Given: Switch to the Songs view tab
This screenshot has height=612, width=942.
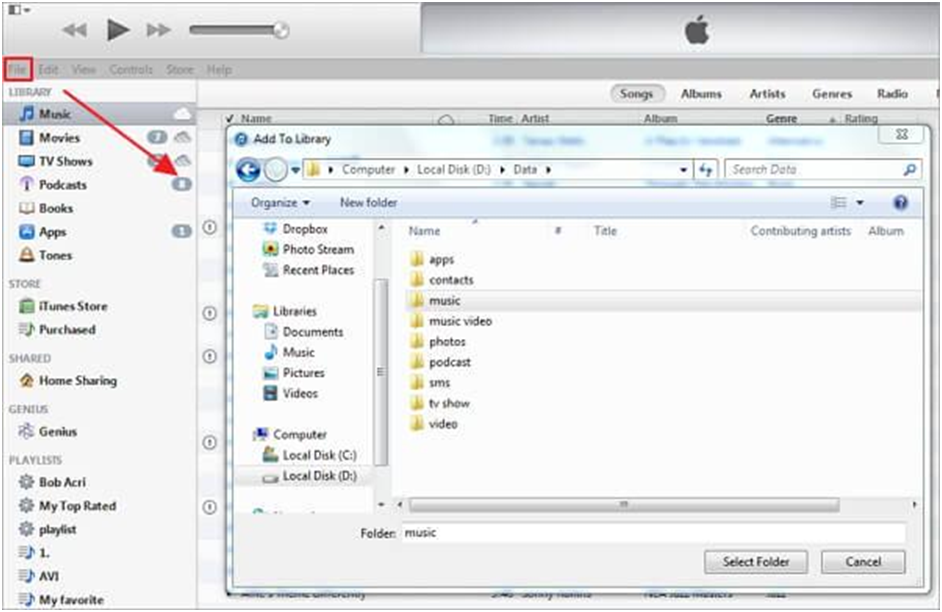Looking at the screenshot, I should tap(637, 94).
